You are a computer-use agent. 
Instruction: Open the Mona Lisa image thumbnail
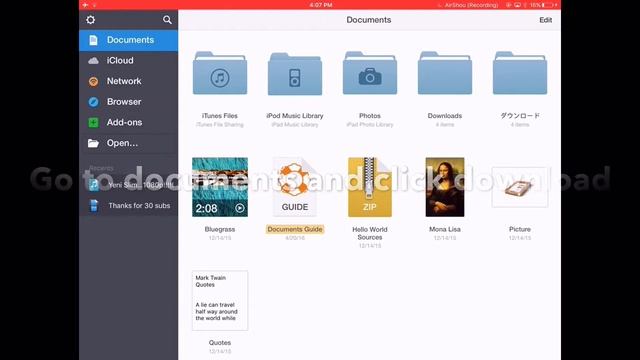445,187
